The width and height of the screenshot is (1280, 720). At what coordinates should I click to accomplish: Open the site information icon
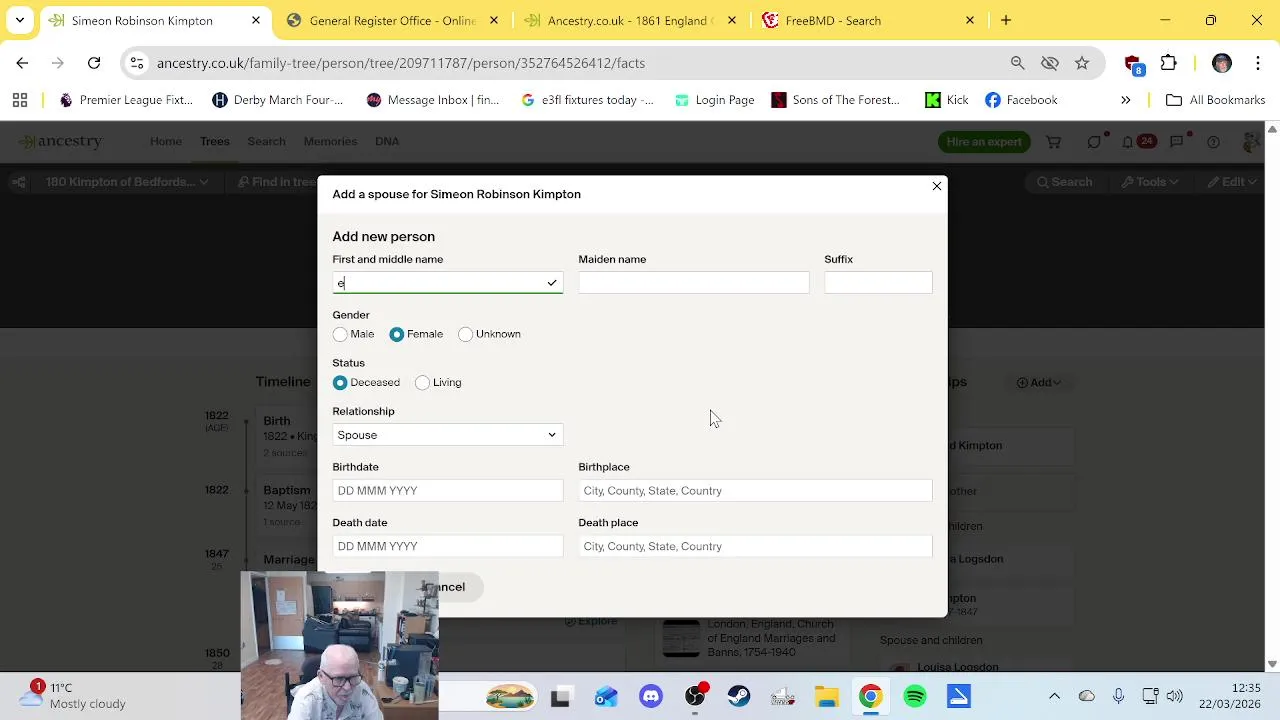[137, 63]
